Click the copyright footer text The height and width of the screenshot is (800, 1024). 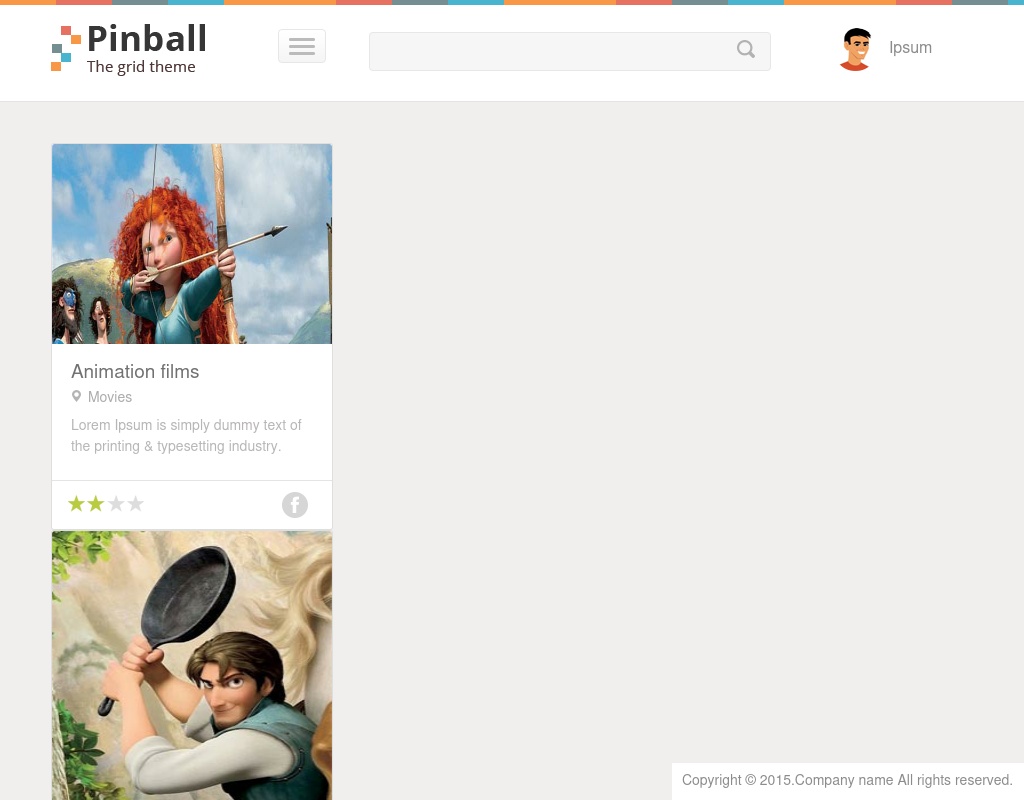click(x=847, y=780)
